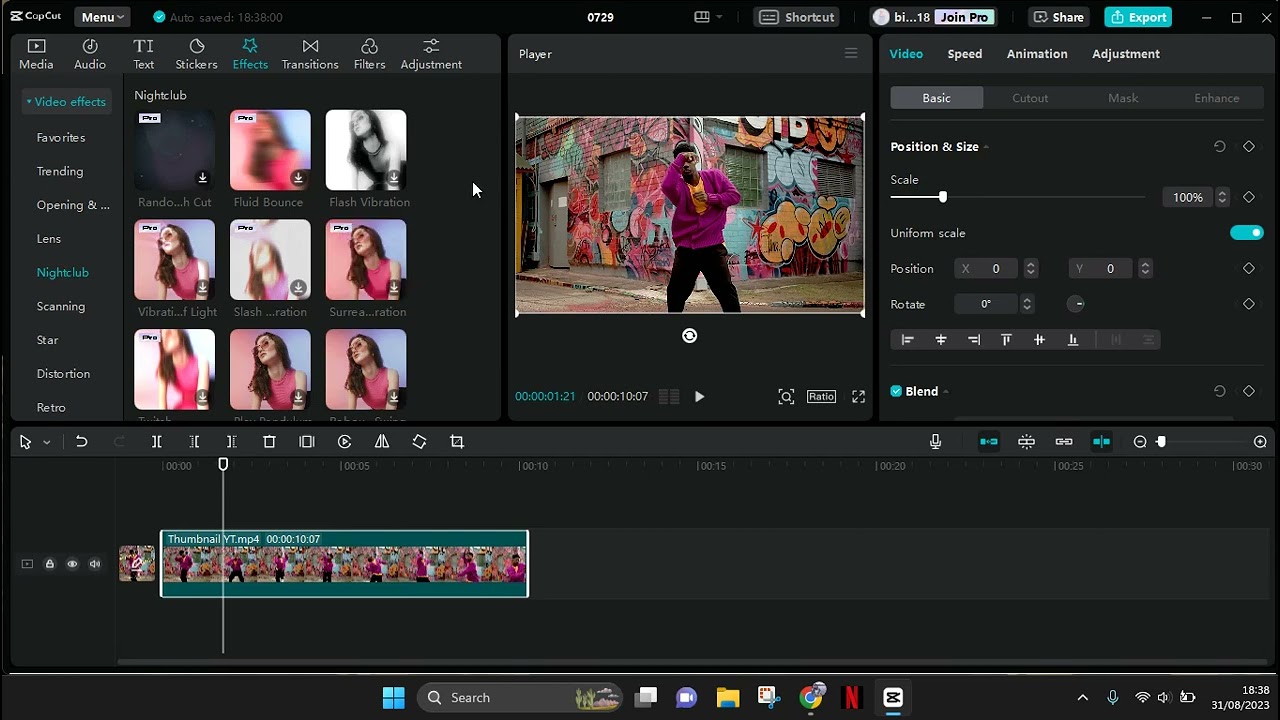1280x720 pixels.
Task: Click the reverse playback icon
Action: pos(344,442)
